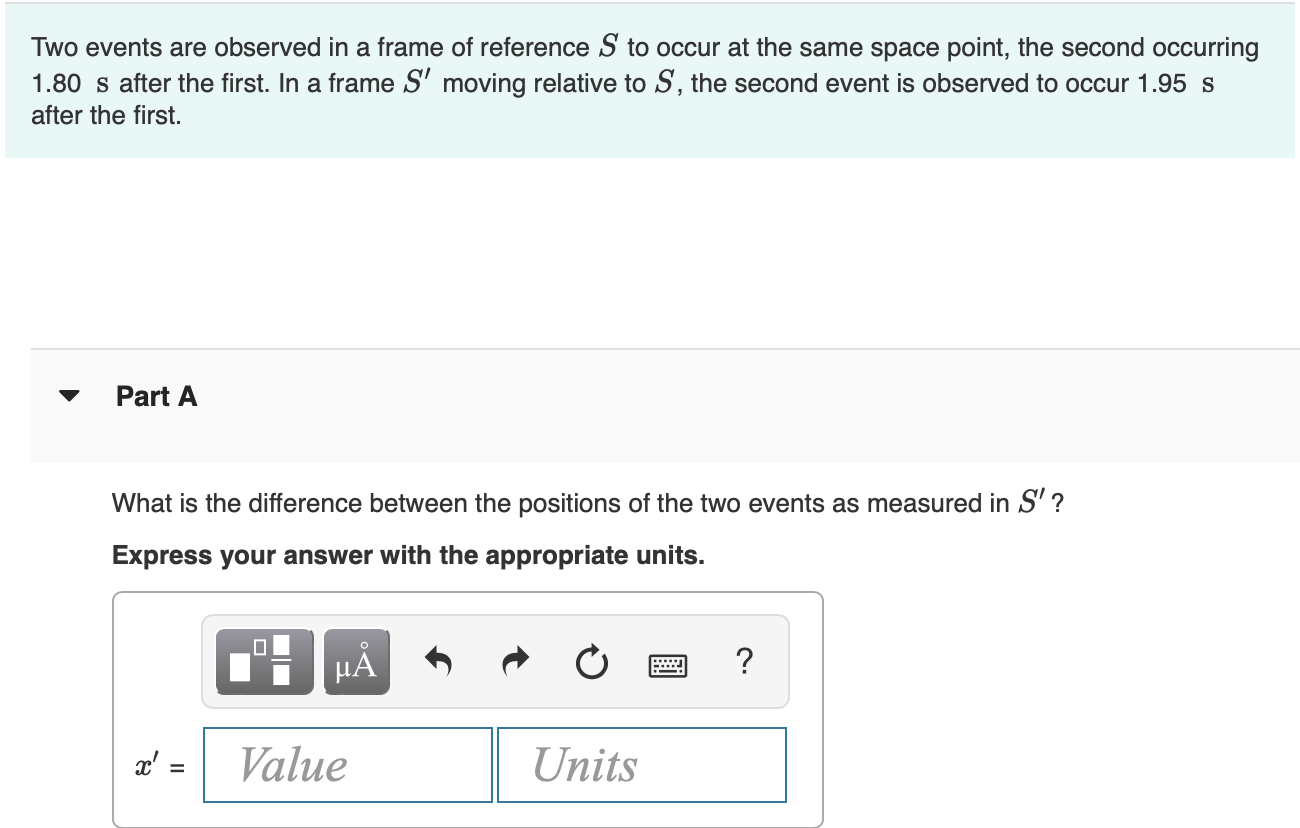Click inside the Value input field
Viewport: 1300px width, 828px height.
(347, 764)
